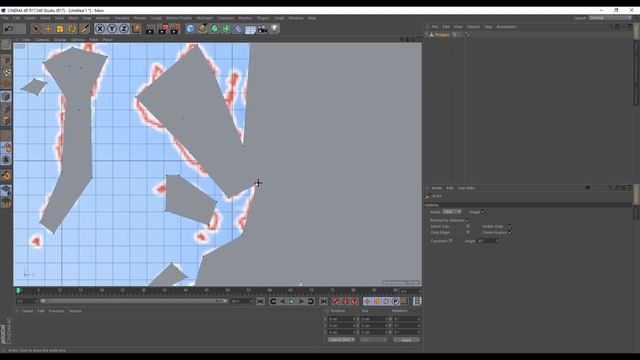Image resolution: width=640 pixels, height=360 pixels.
Task: Click the current frame field left of slider
Action: tap(27, 301)
